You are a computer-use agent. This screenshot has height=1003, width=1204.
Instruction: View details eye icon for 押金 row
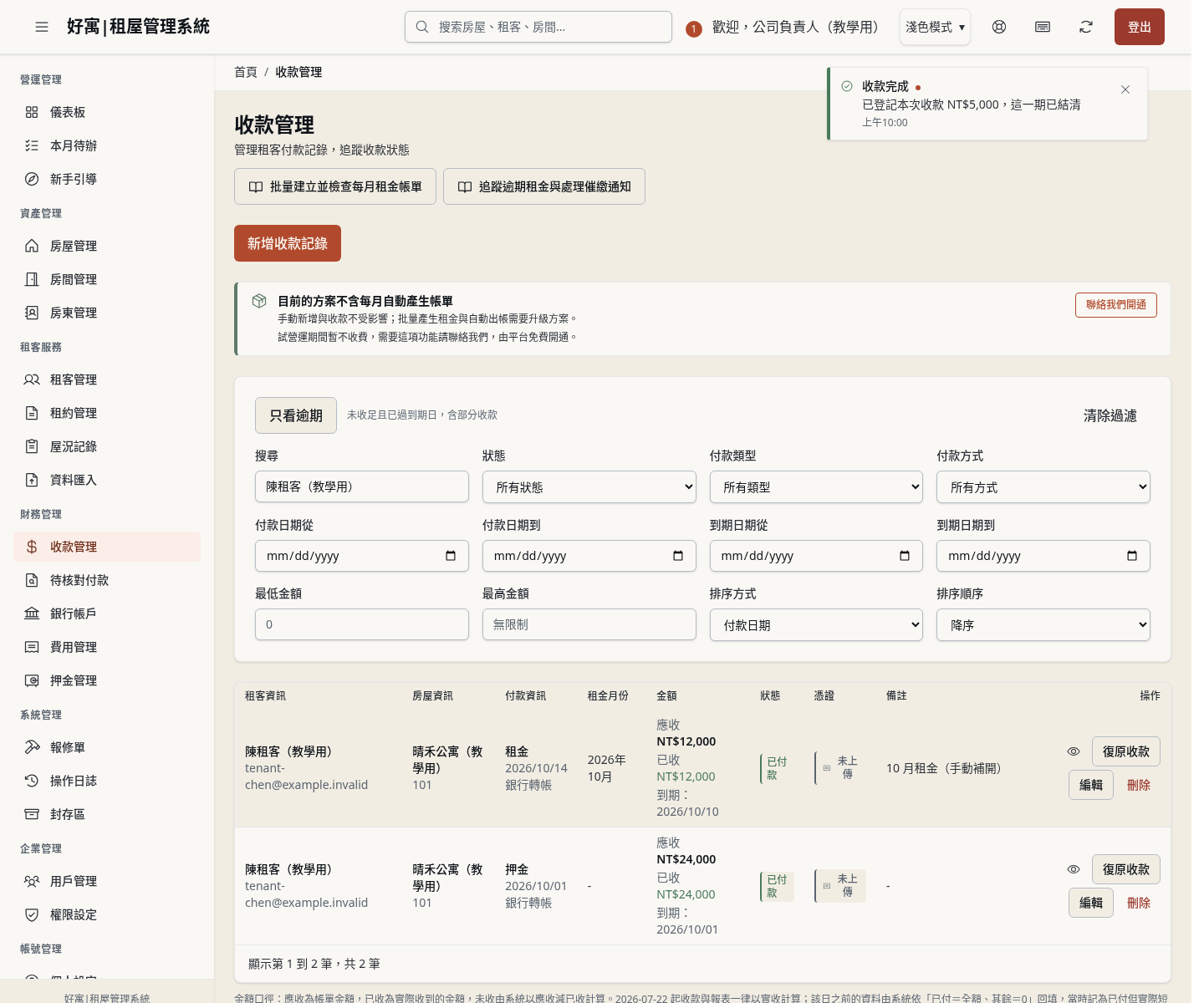(x=1074, y=869)
